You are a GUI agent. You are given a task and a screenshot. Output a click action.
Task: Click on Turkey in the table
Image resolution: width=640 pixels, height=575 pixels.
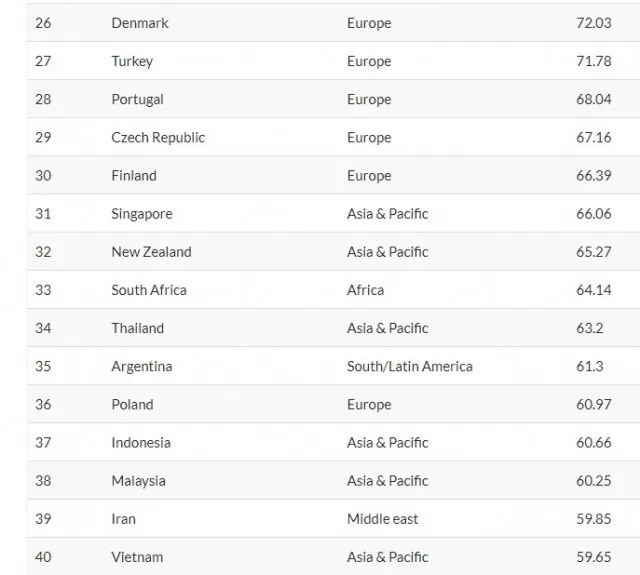pyautogui.click(x=132, y=61)
